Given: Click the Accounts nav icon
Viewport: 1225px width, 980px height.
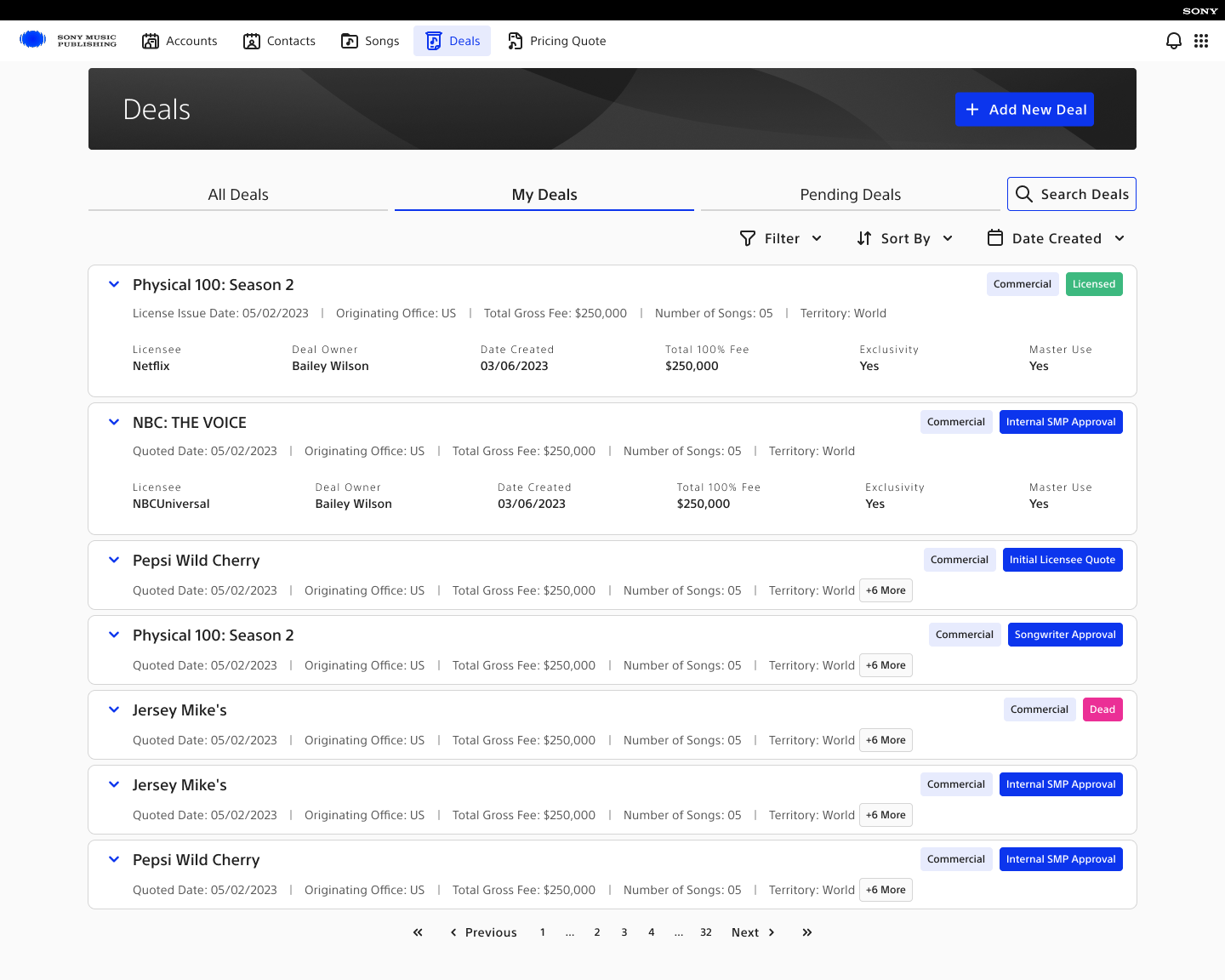Looking at the screenshot, I should pos(151,41).
